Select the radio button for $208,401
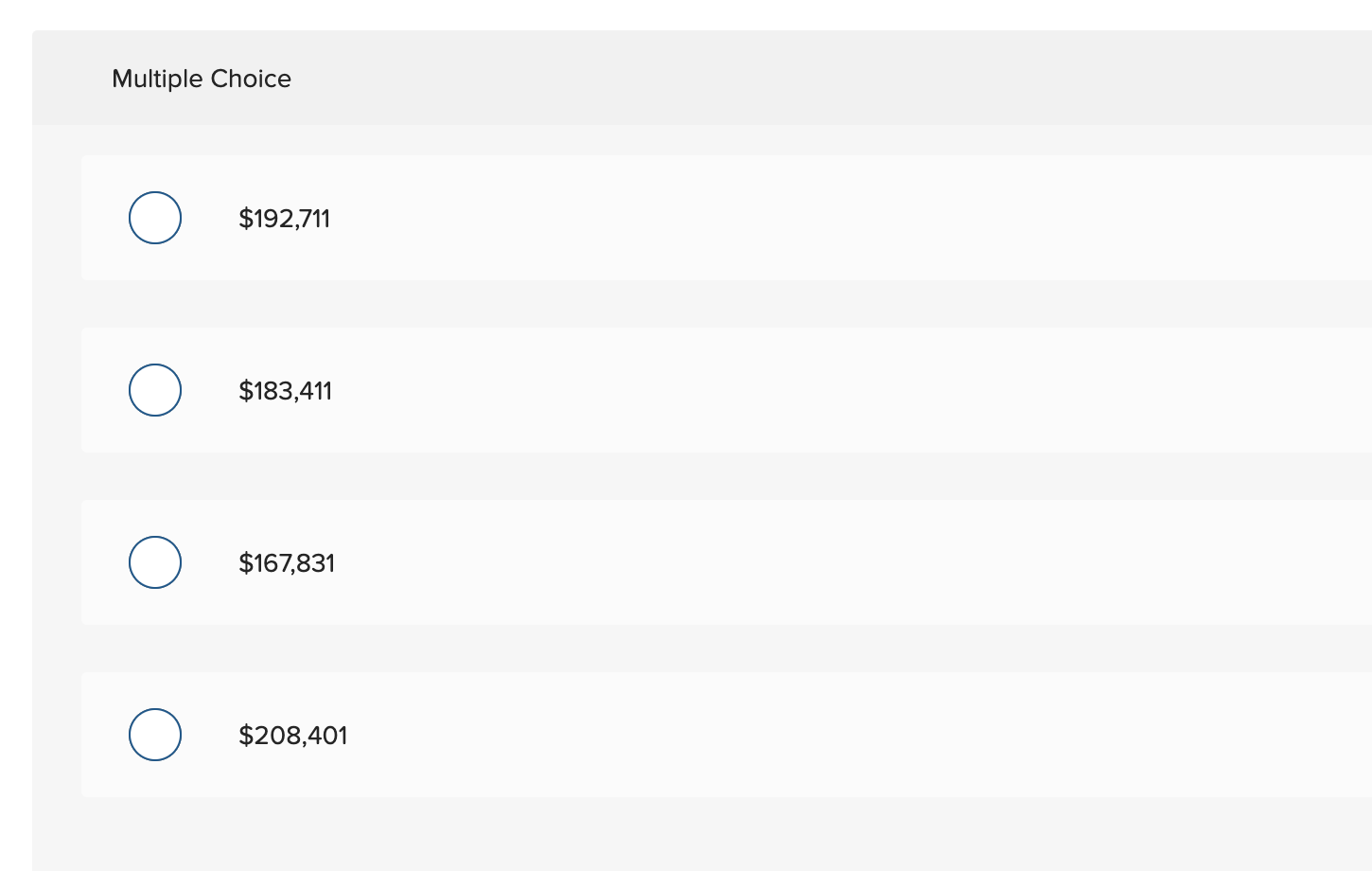 point(154,735)
